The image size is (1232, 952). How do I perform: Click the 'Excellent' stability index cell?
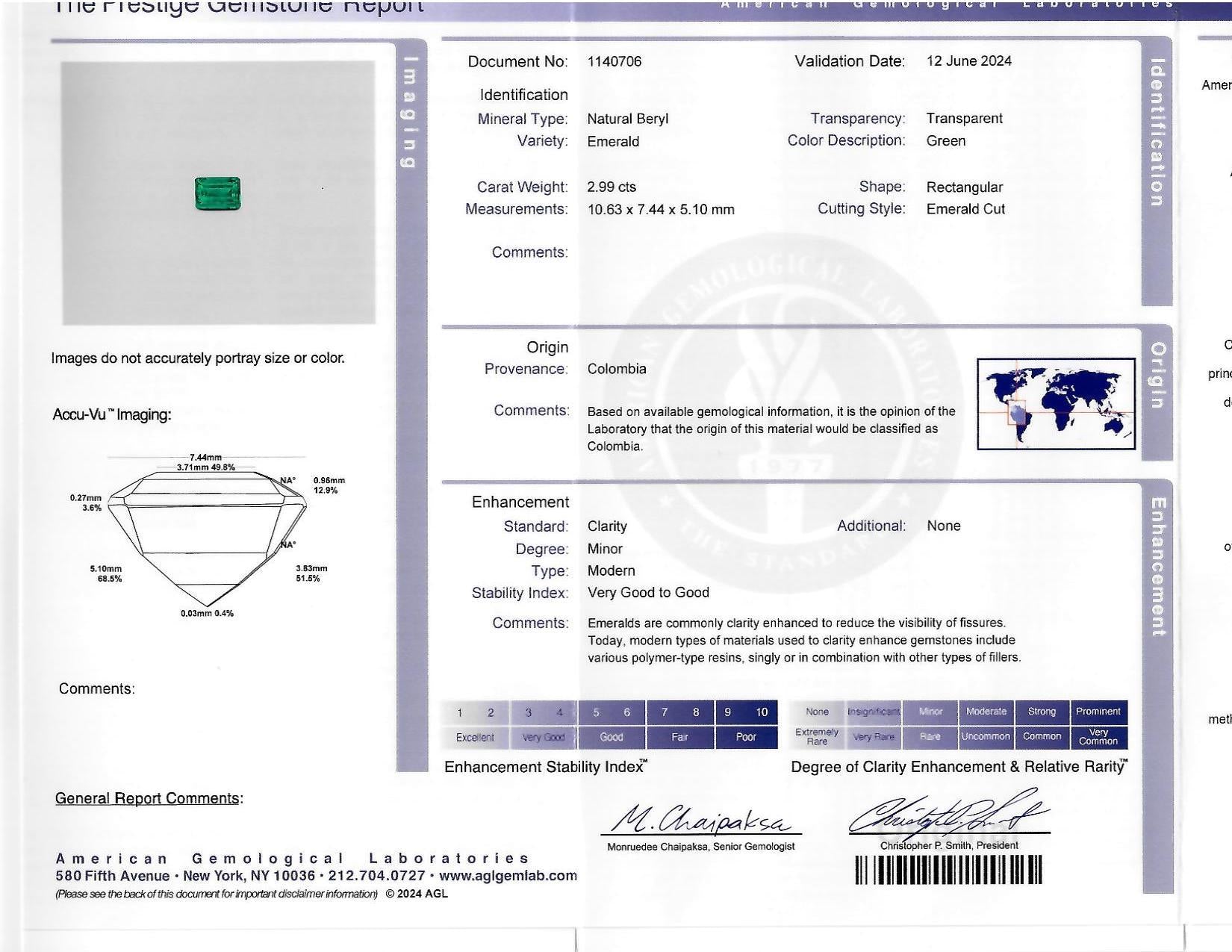tap(475, 737)
